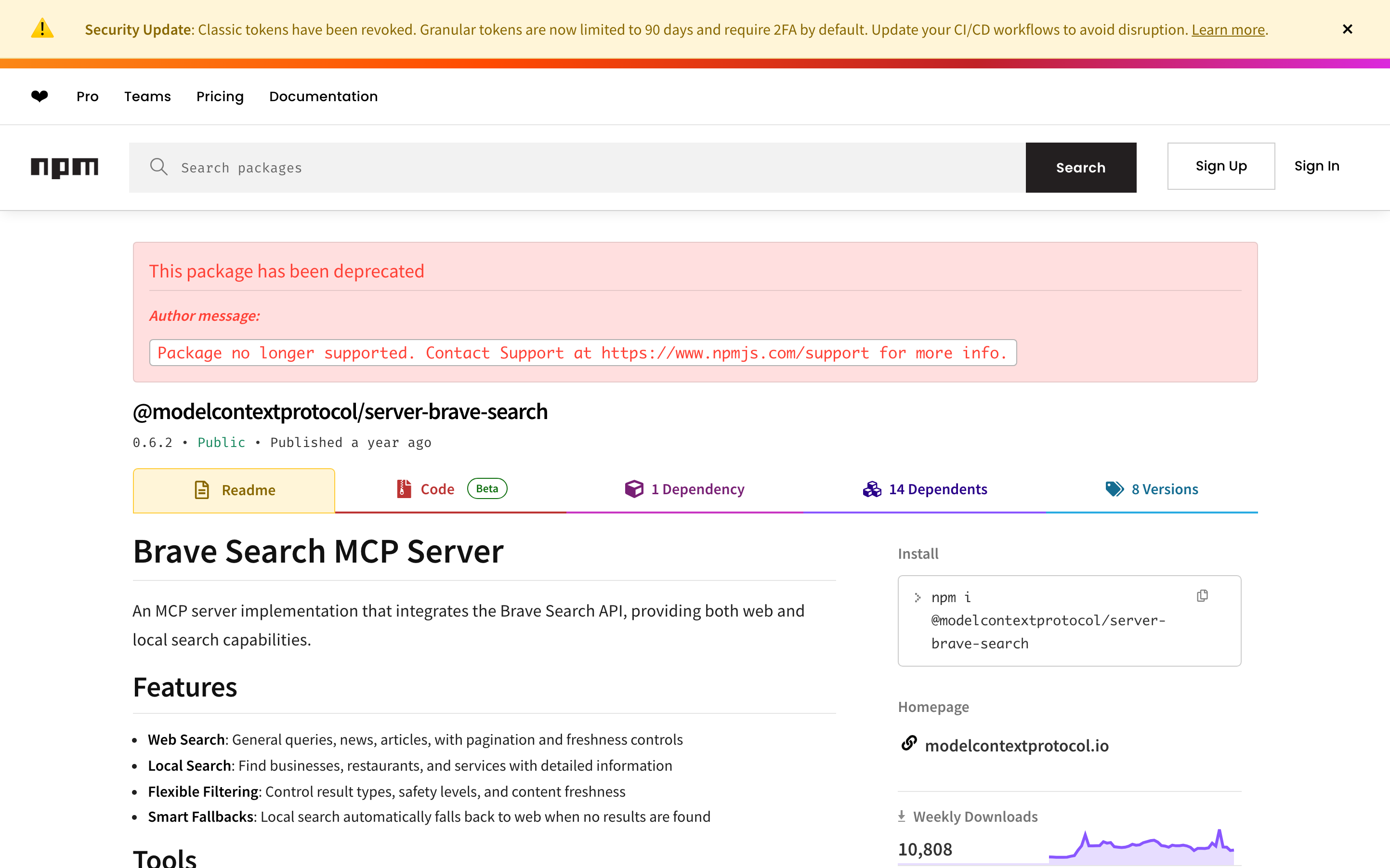The height and width of the screenshot is (868, 1390).
Task: Click the yellow warning triangle icon
Action: tap(42, 29)
